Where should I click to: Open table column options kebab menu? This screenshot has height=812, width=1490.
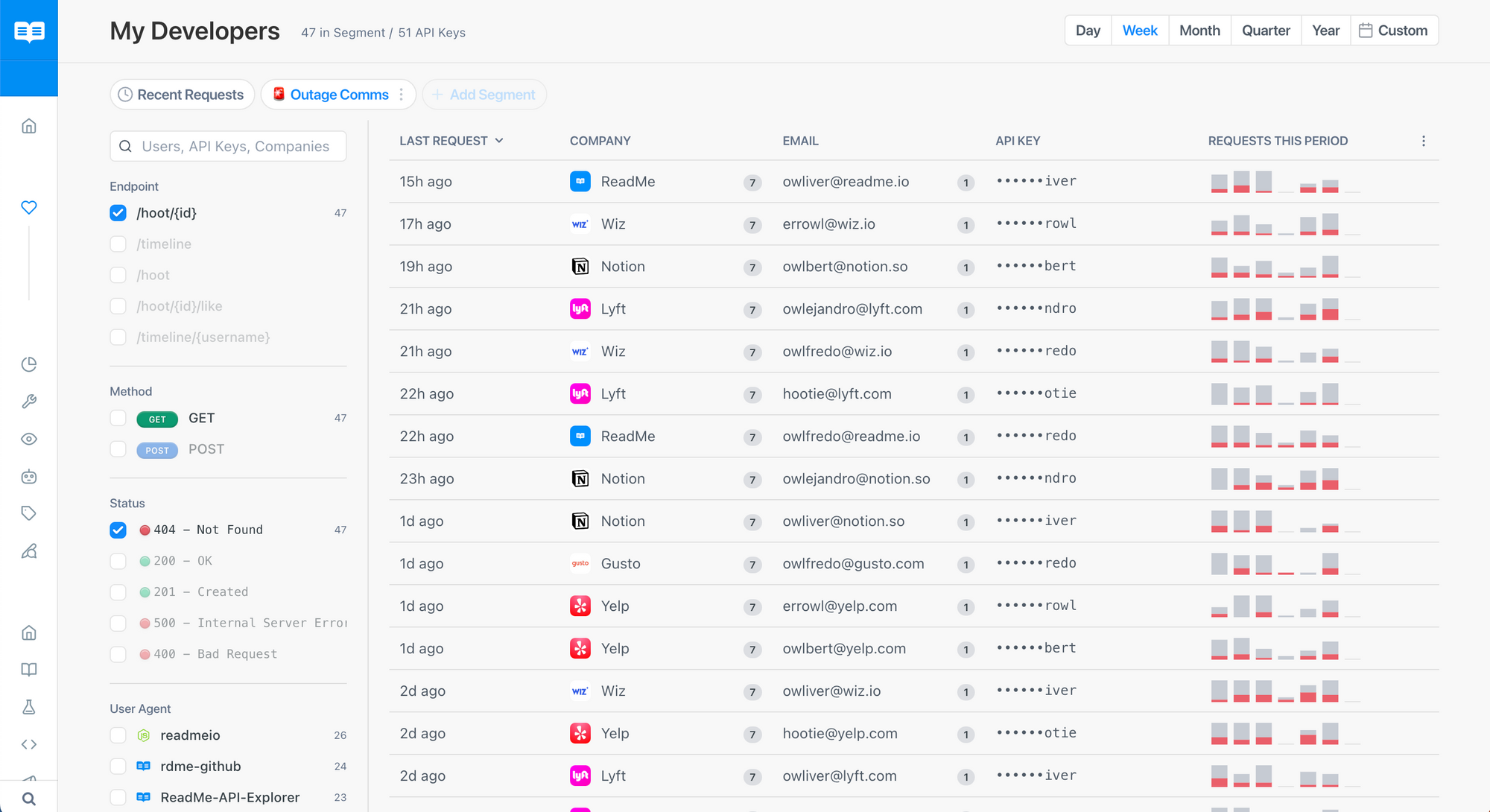click(x=1423, y=141)
